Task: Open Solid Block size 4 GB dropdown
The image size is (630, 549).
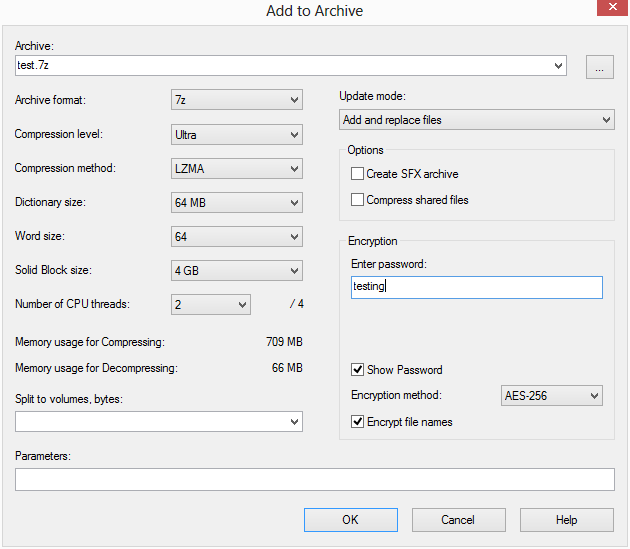Action: [237, 270]
